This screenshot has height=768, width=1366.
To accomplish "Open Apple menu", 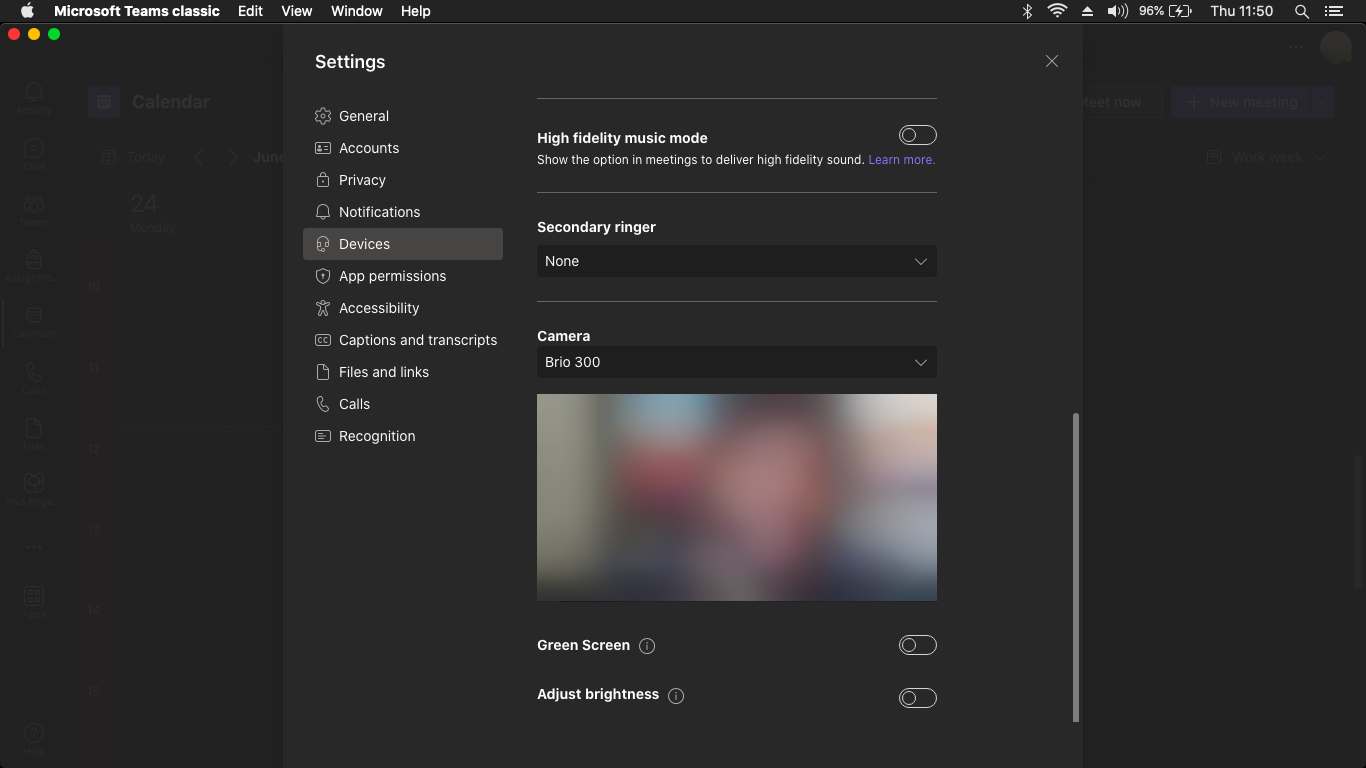I will (x=27, y=11).
